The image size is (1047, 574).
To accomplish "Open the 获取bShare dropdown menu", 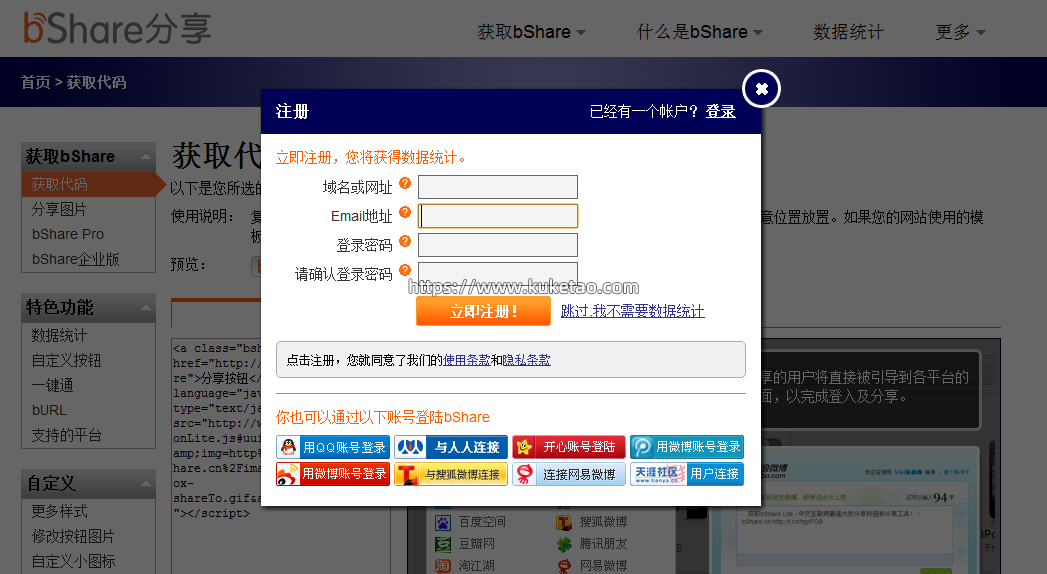I will point(532,31).
